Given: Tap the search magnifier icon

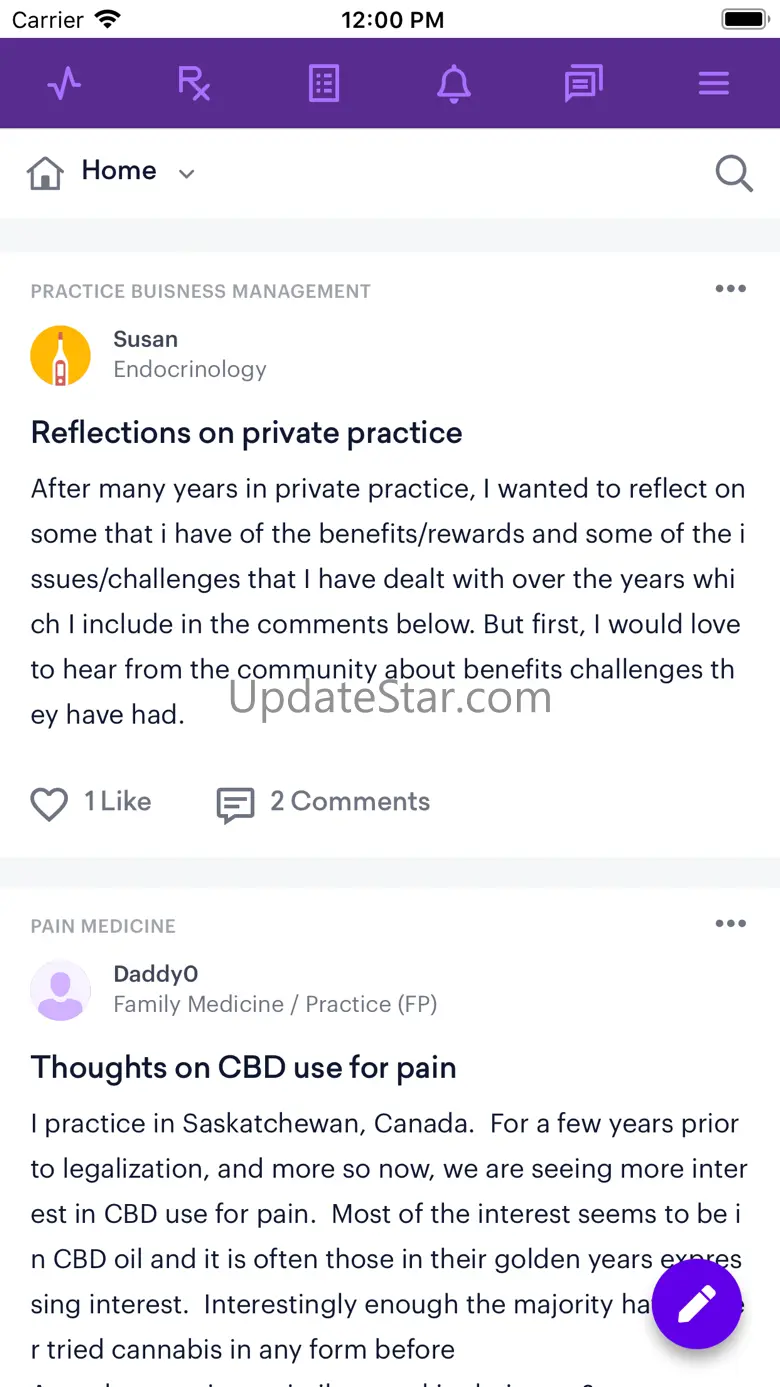Looking at the screenshot, I should click(x=734, y=173).
